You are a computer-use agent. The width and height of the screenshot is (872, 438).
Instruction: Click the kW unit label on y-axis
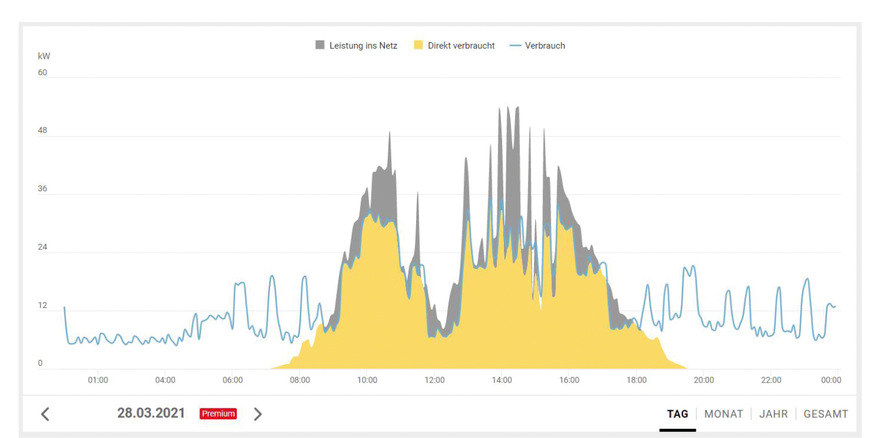44,57
